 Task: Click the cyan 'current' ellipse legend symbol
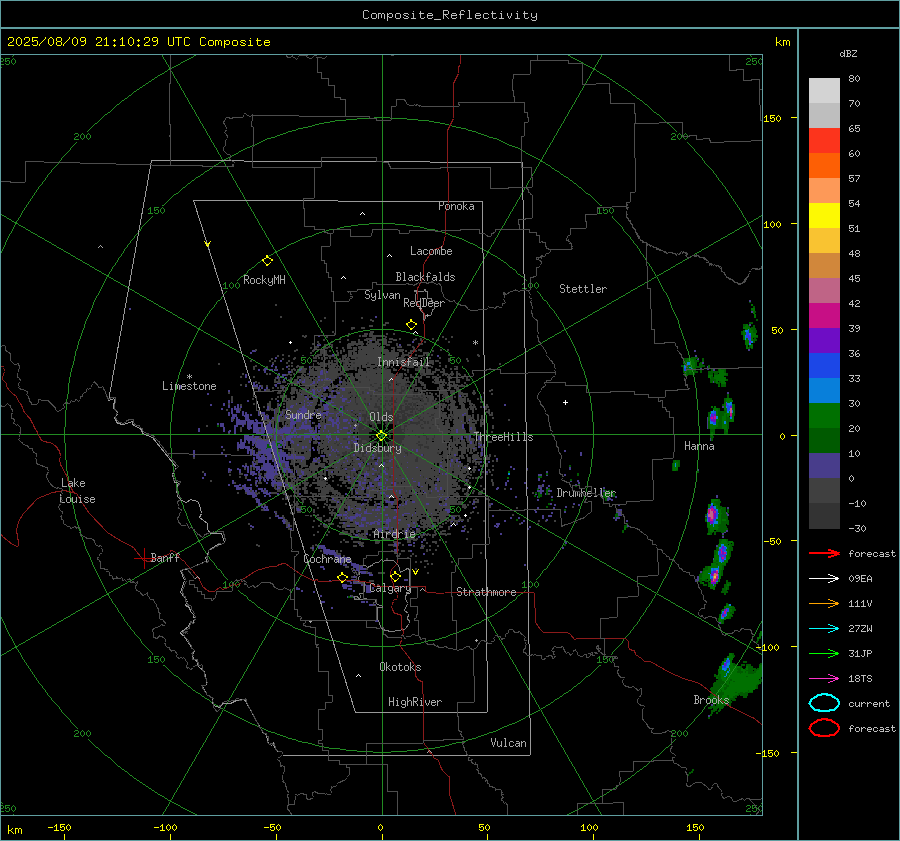point(824,703)
